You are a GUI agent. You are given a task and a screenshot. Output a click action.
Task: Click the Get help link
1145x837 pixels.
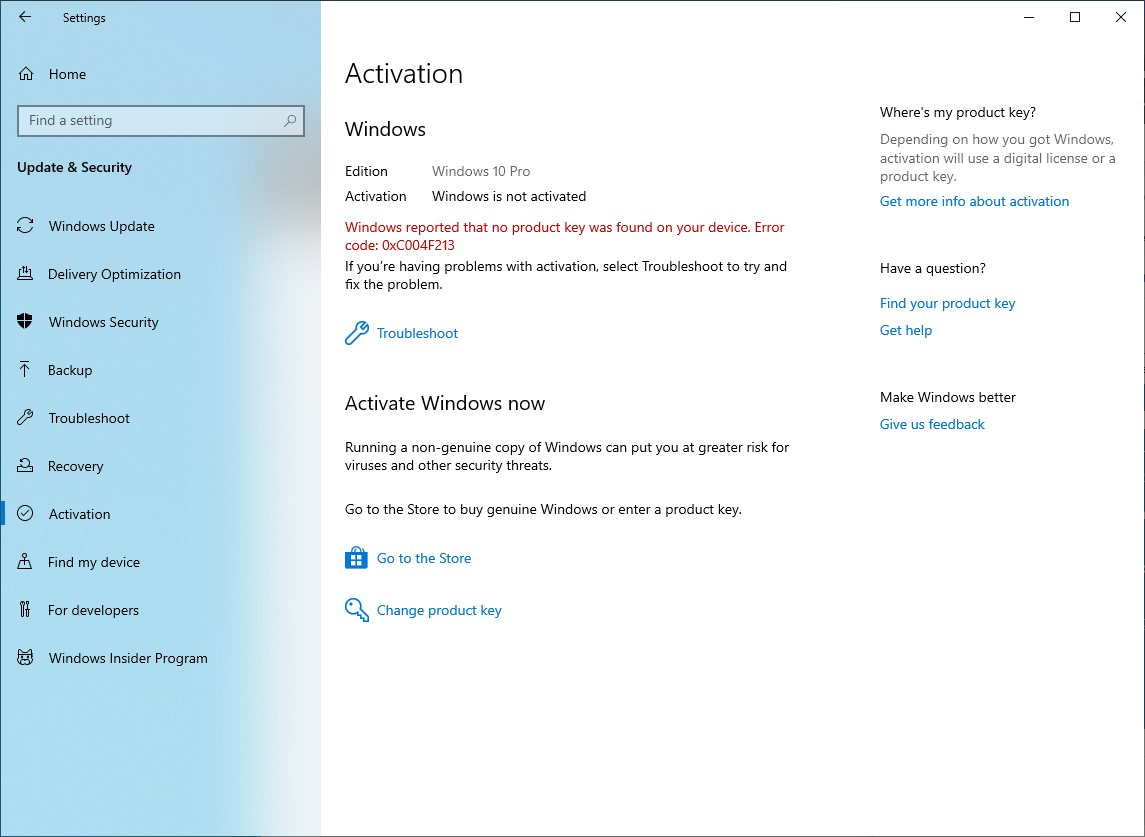pos(905,330)
